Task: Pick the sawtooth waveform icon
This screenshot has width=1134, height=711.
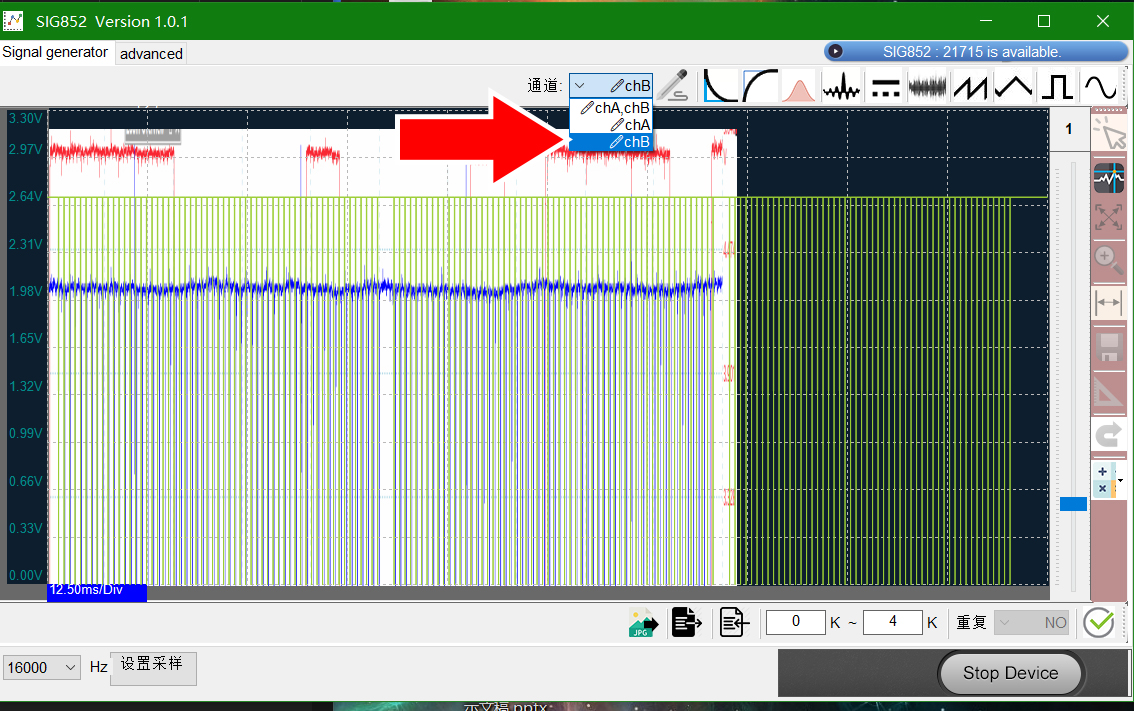Action: click(x=971, y=87)
